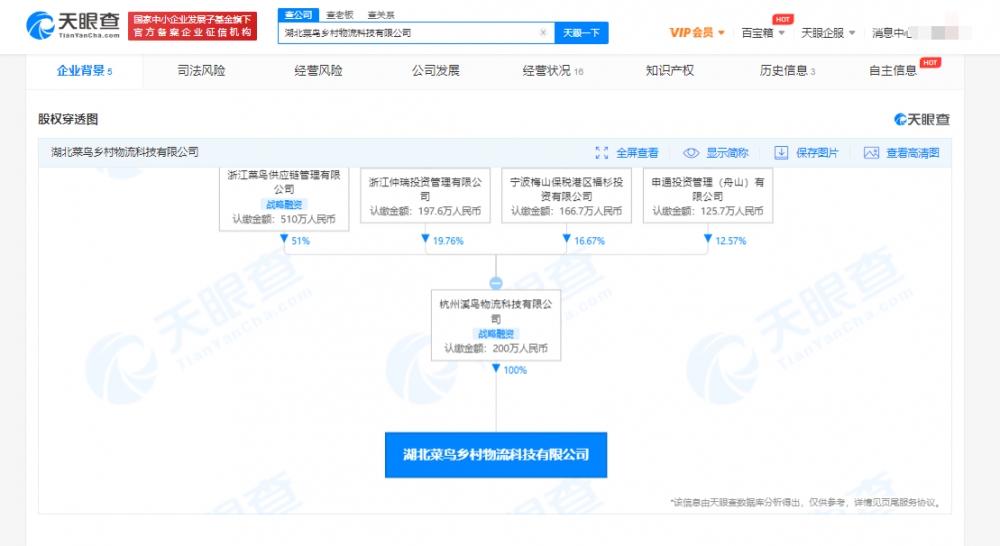Switch to the 司法风险 tab
1000x546 pixels.
tap(201, 71)
